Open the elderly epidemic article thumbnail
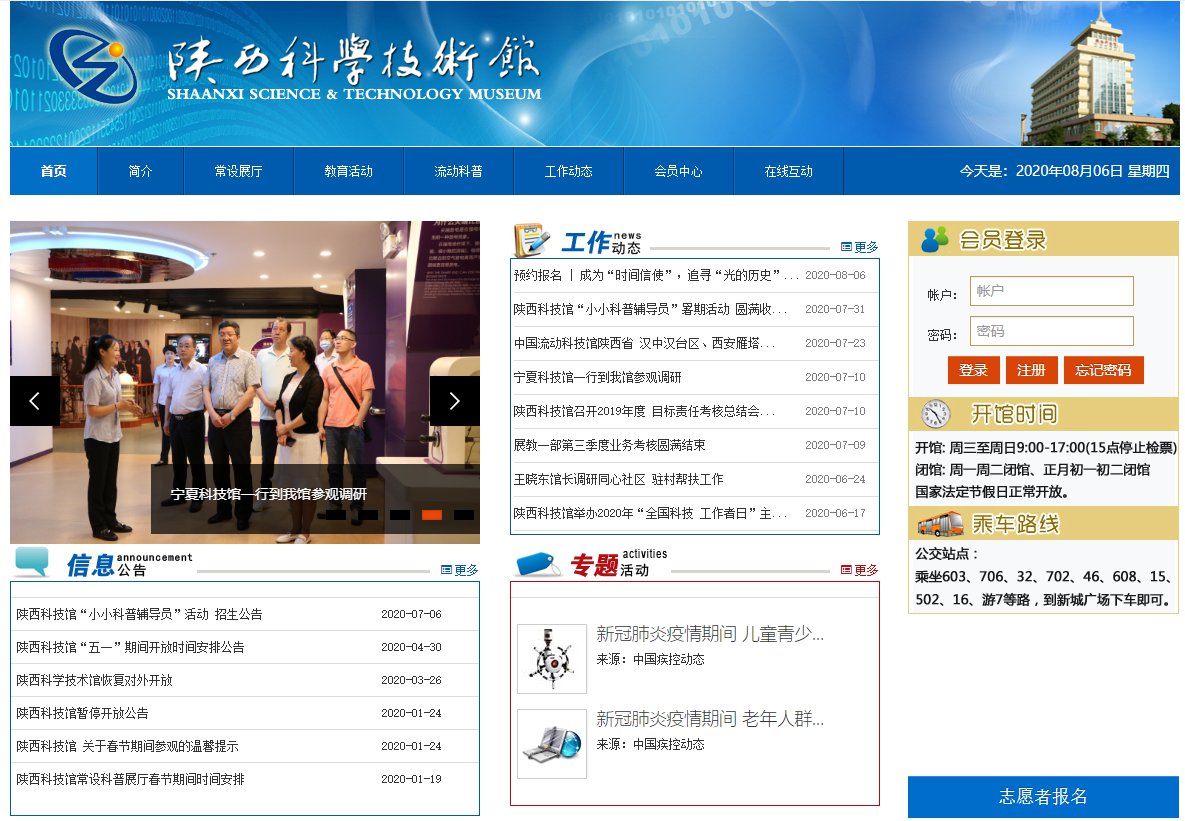This screenshot has height=821, width=1185. pos(552,744)
